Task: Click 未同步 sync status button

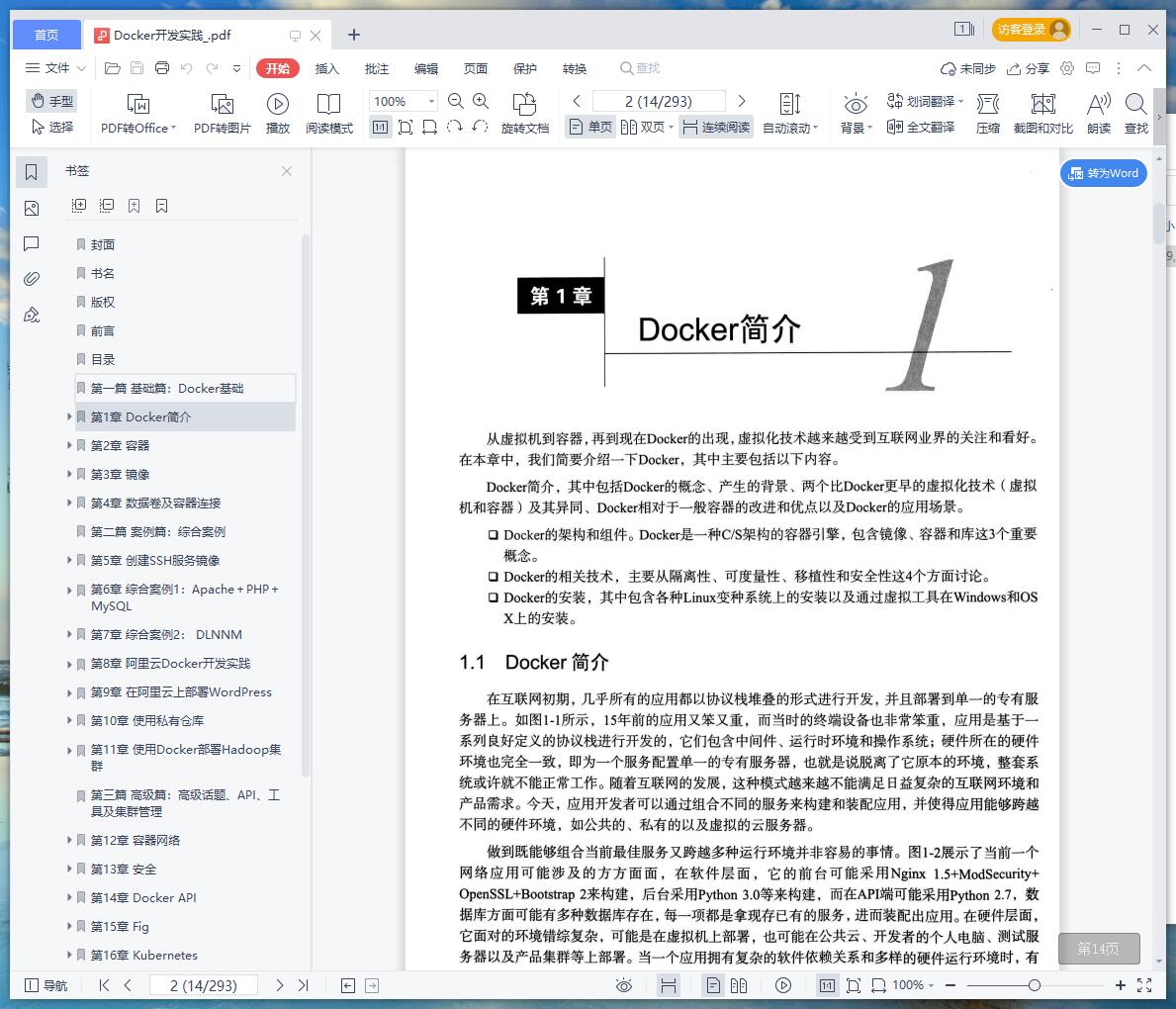Action: coord(967,68)
